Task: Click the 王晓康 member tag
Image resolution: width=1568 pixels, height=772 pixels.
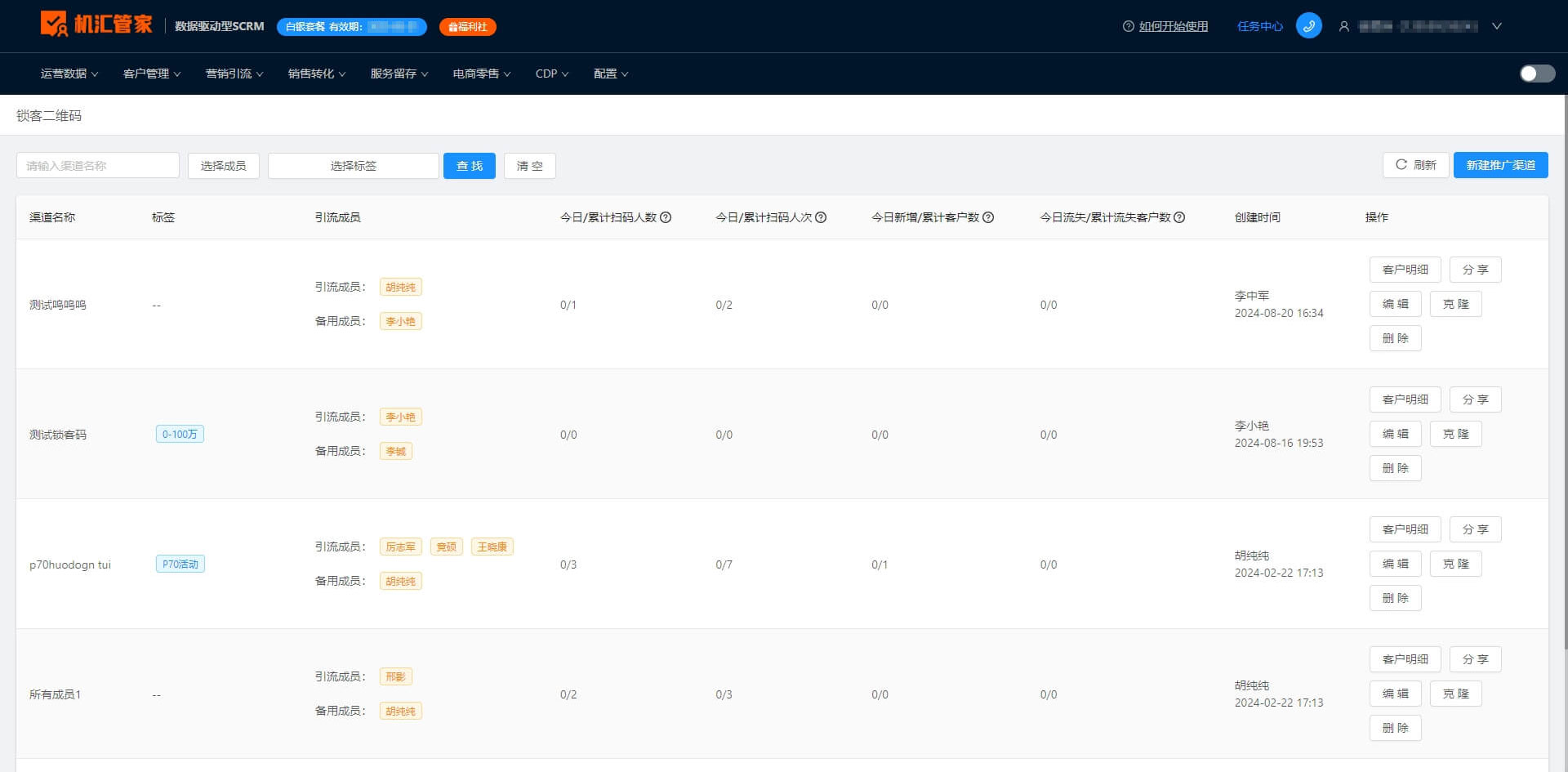Action: click(x=492, y=547)
